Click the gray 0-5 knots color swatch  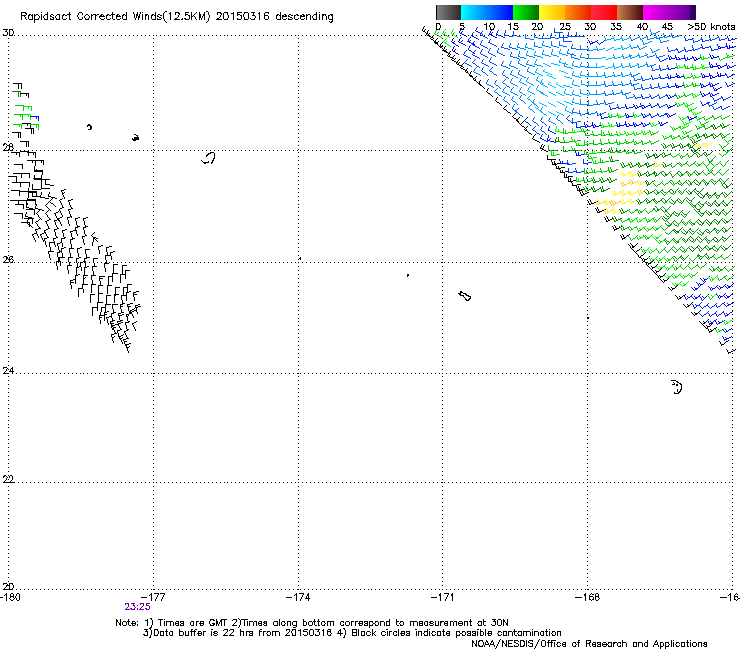448,12
